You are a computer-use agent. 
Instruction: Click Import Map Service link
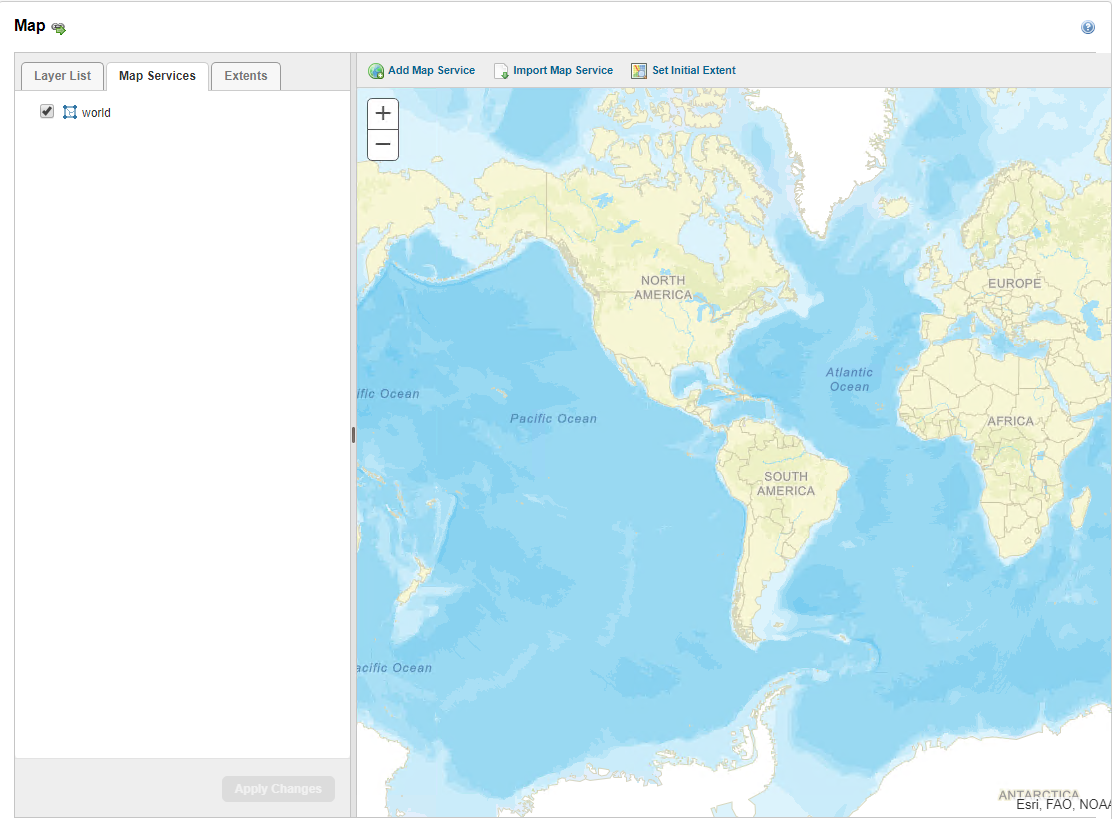coord(563,70)
